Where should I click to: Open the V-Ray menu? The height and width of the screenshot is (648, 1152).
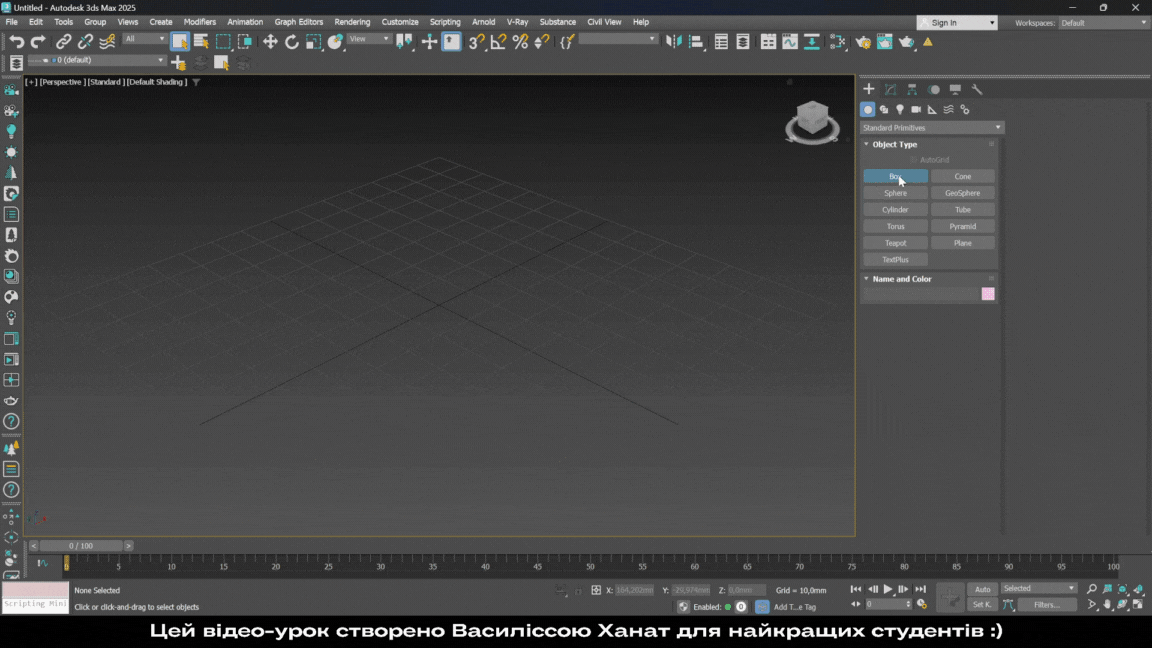tap(517, 22)
